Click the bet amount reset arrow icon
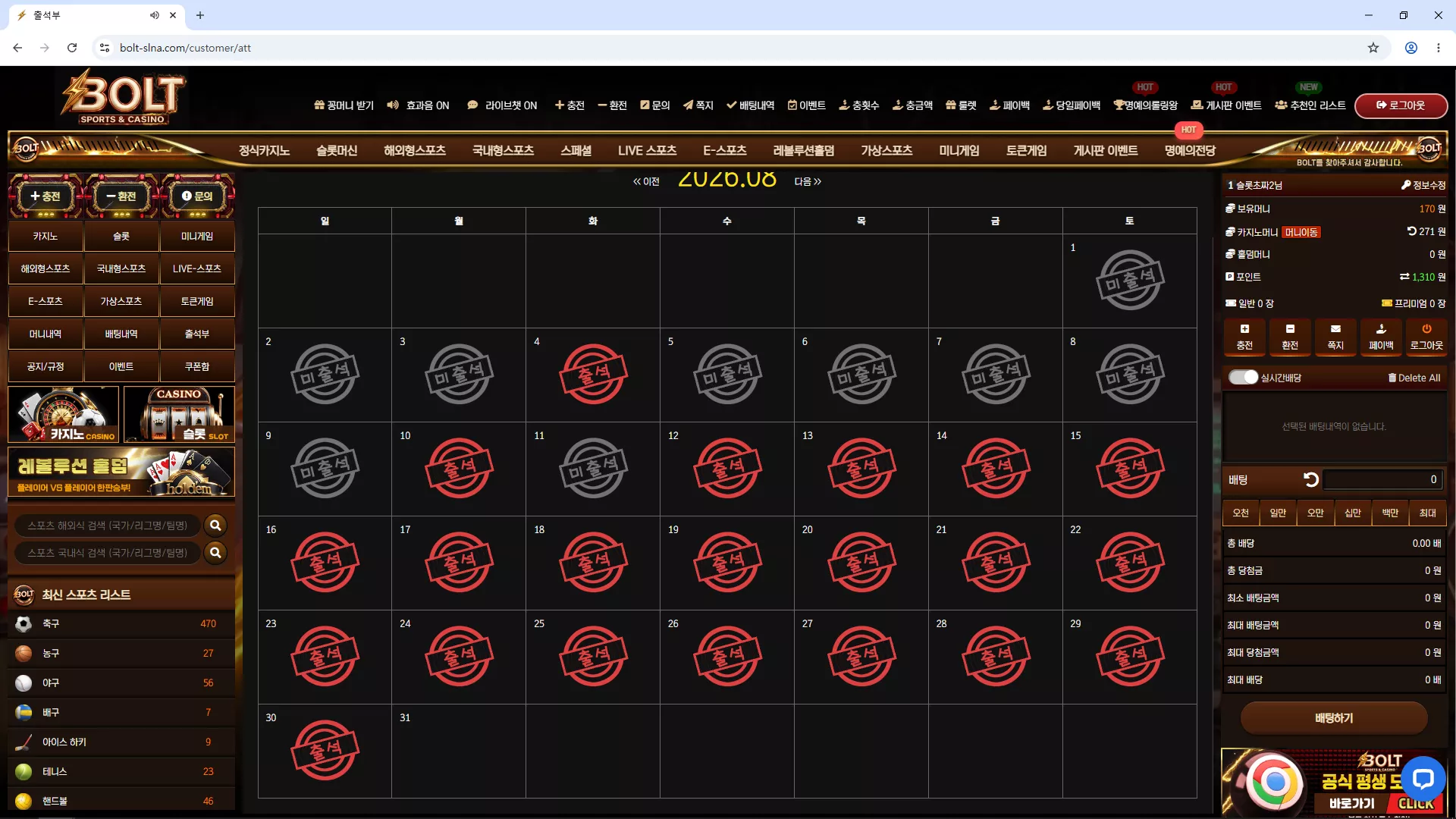The width and height of the screenshot is (1456, 819). [1310, 479]
